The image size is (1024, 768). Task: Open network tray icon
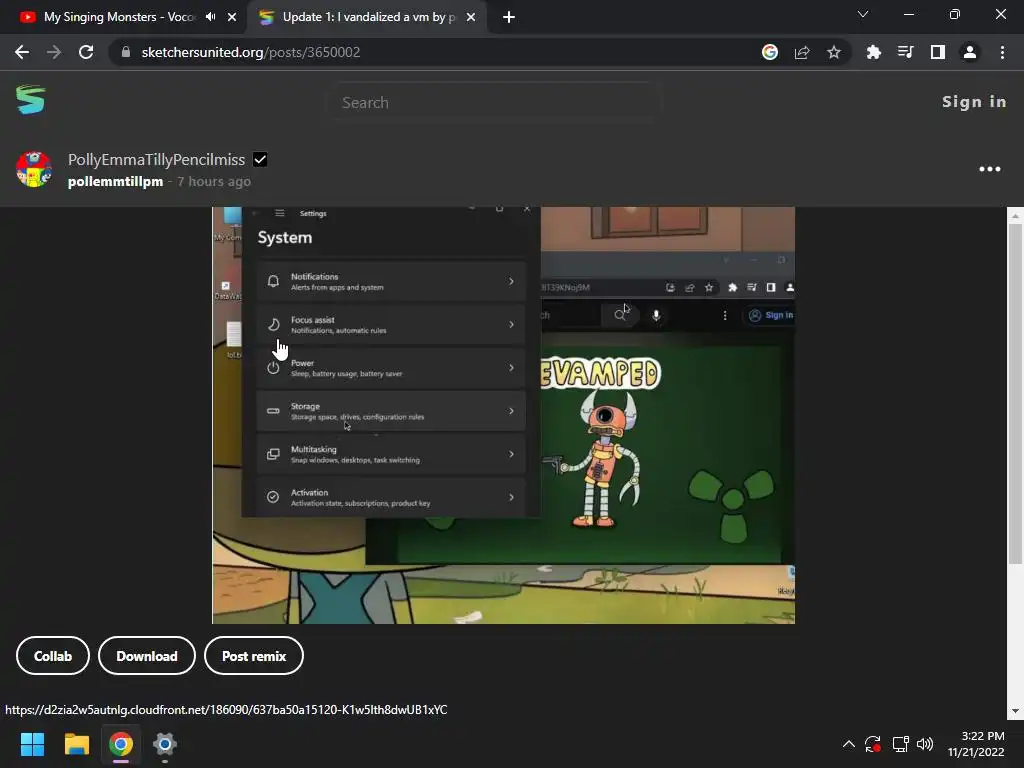tap(901, 744)
